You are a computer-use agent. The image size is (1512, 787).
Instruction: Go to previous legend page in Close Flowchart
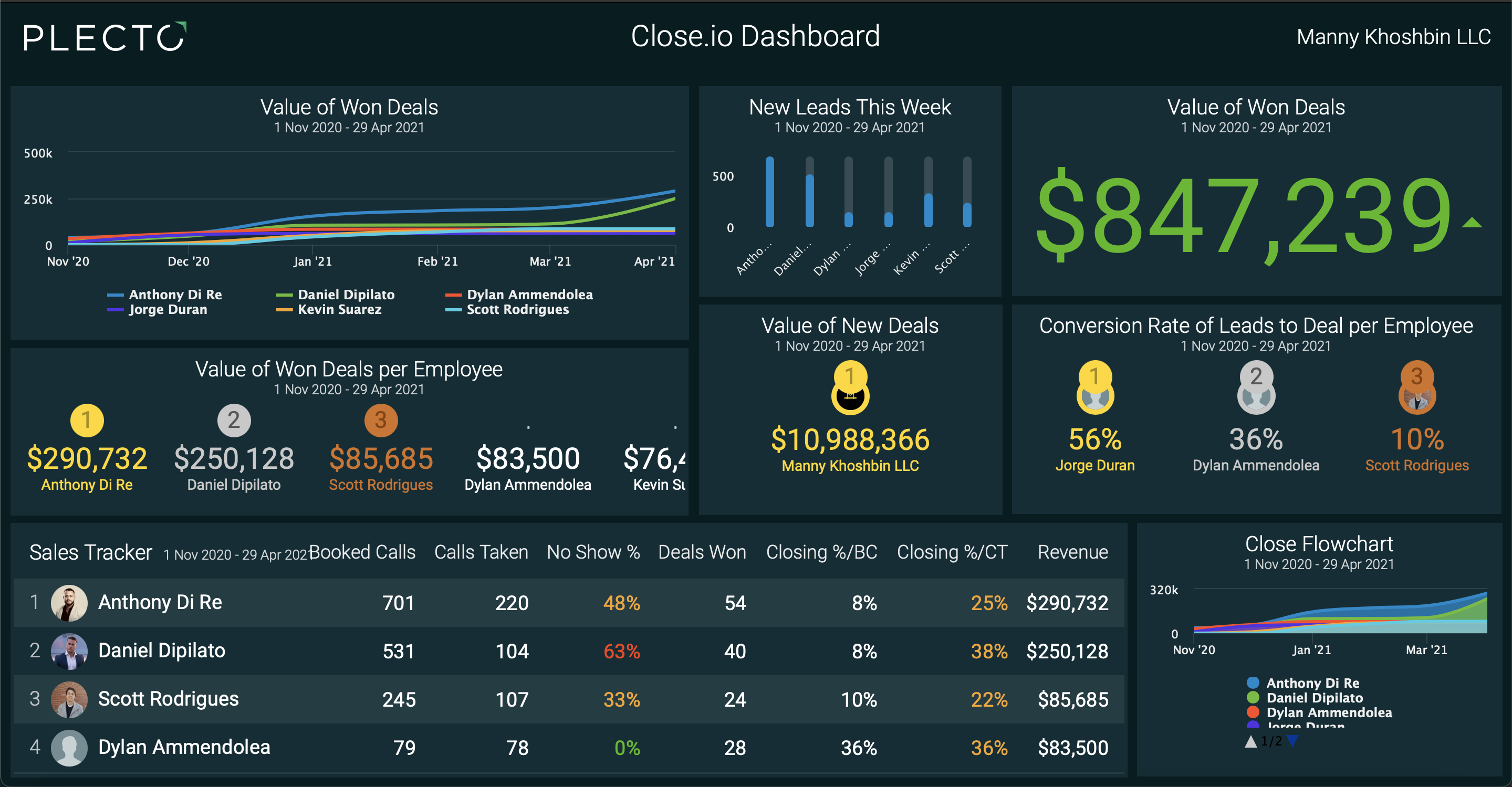point(1251,741)
